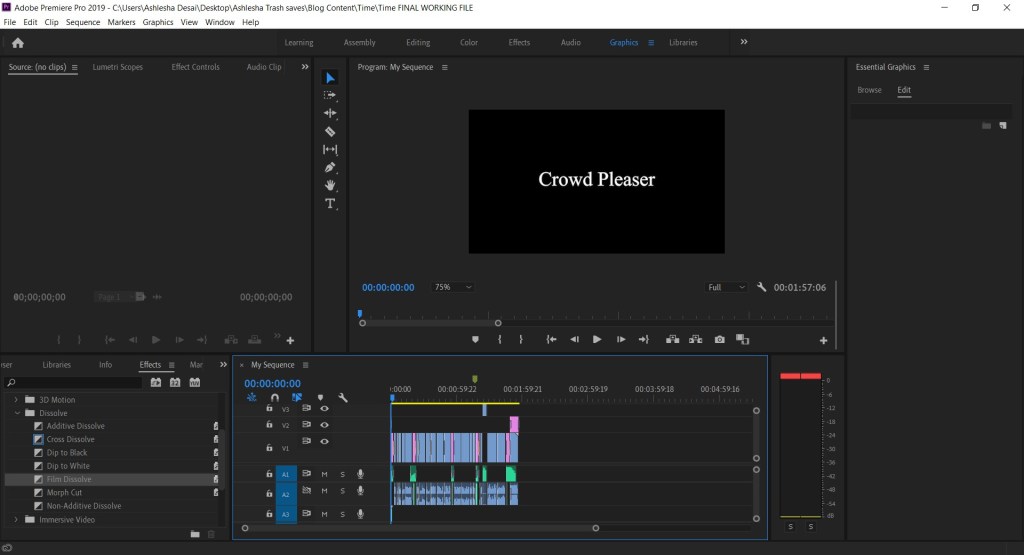The width and height of the screenshot is (1024, 555).
Task: Toggle lock on track V3
Action: tap(269, 409)
